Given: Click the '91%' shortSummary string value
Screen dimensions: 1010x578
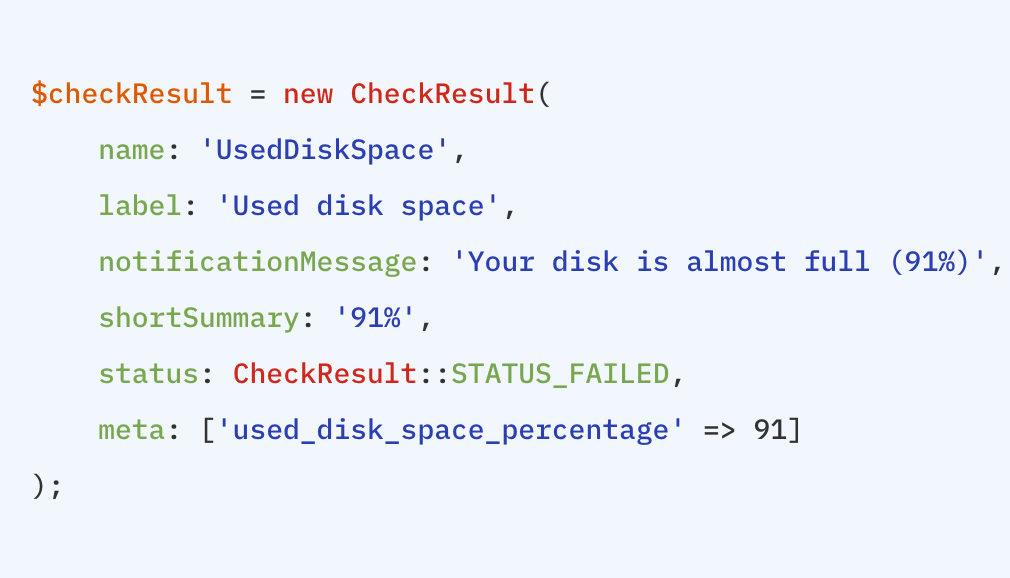Looking at the screenshot, I should tap(375, 318).
